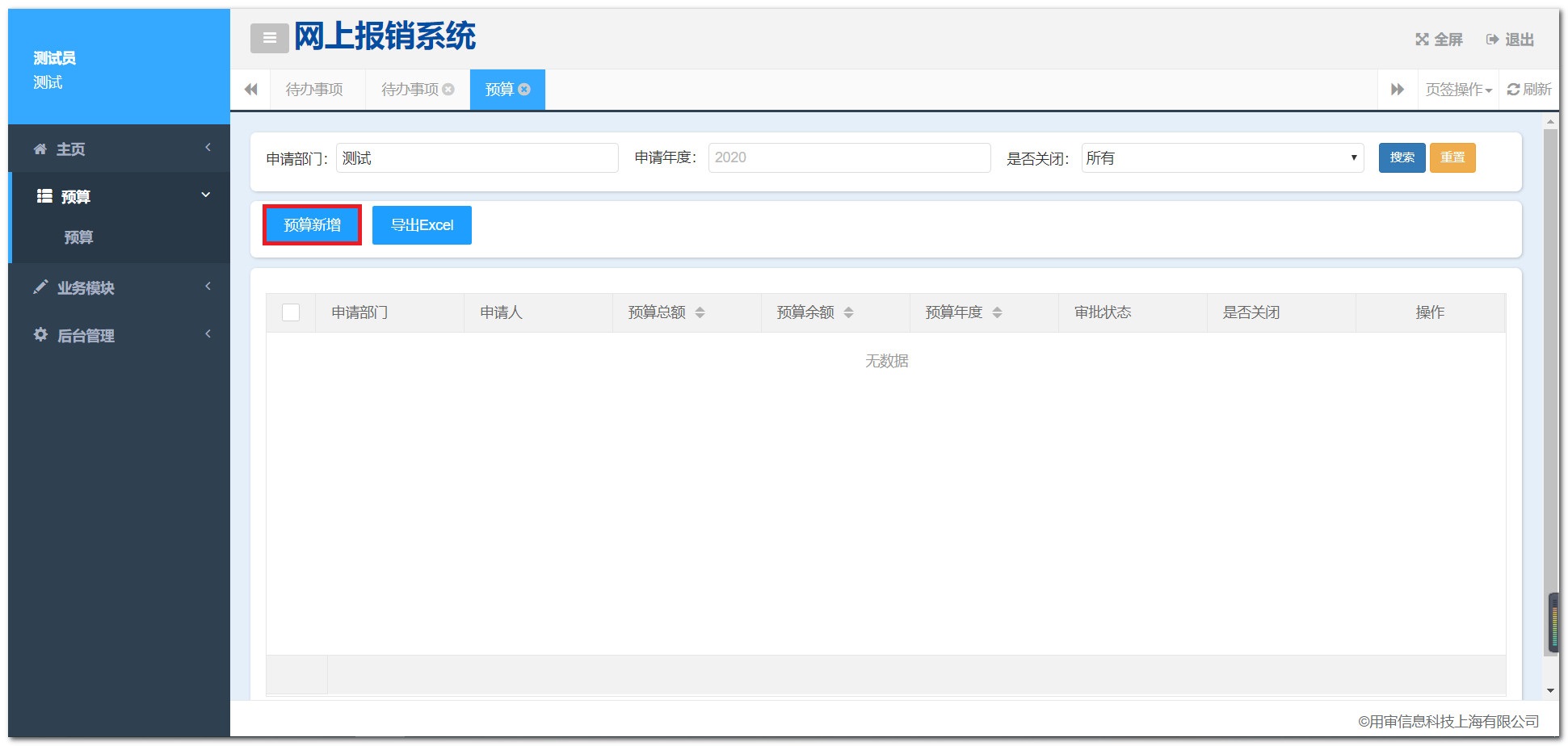The height and width of the screenshot is (746, 1568).
Task: Close the 预算 tab with its x icon
Action: pyautogui.click(x=525, y=90)
